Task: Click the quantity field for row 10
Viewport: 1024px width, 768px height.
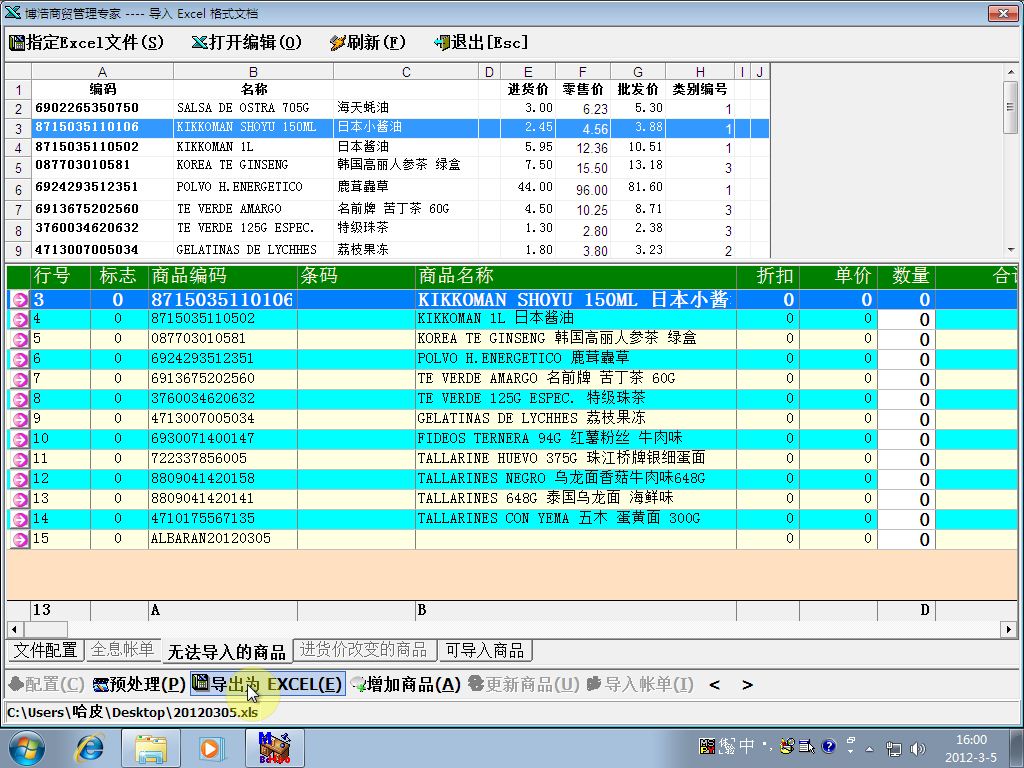Action: click(906, 440)
